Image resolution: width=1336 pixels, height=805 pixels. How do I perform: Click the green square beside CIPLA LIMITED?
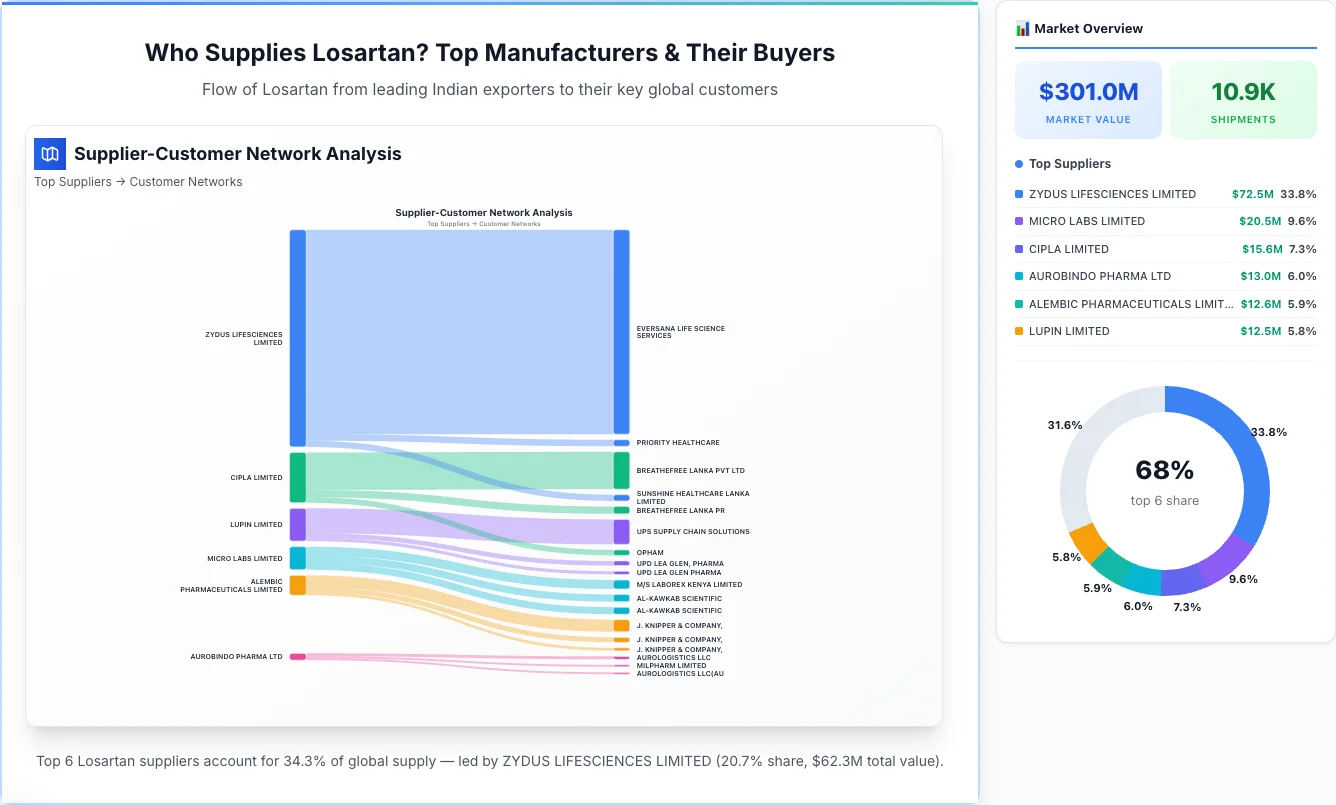coord(1020,249)
